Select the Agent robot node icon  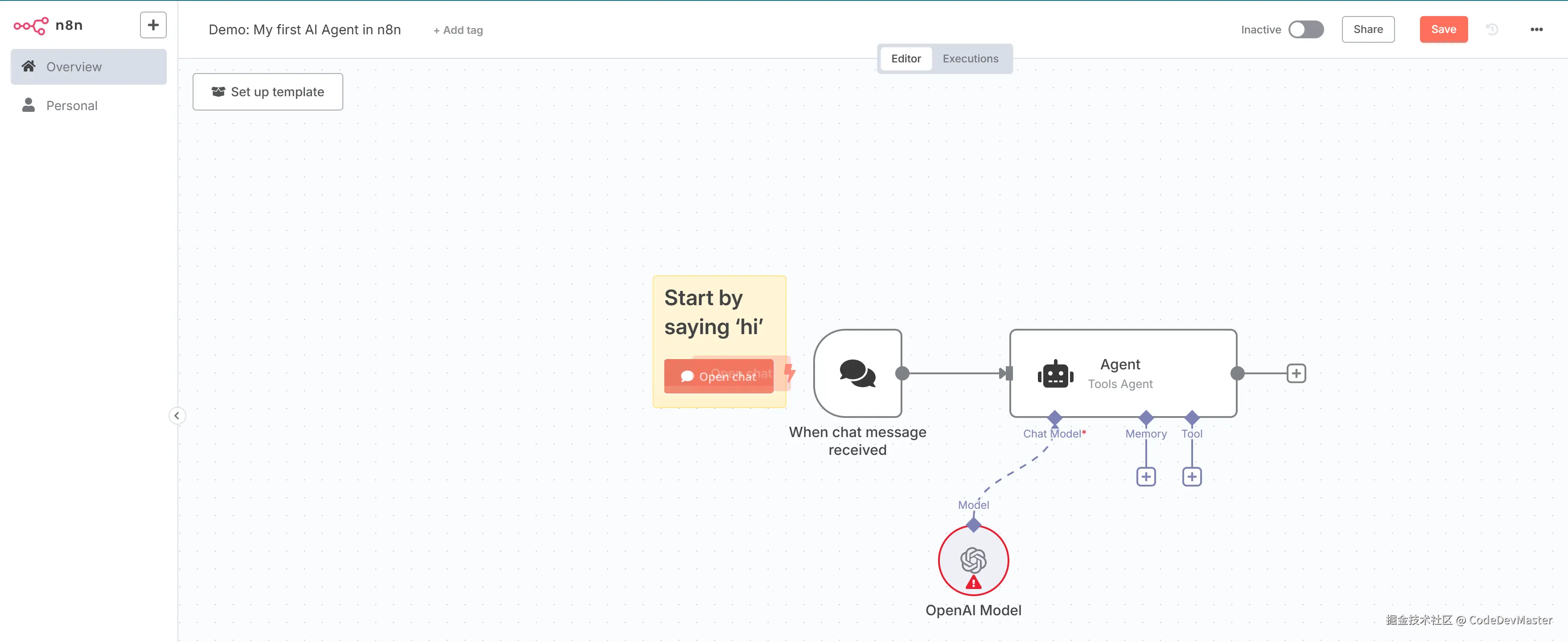(1055, 374)
